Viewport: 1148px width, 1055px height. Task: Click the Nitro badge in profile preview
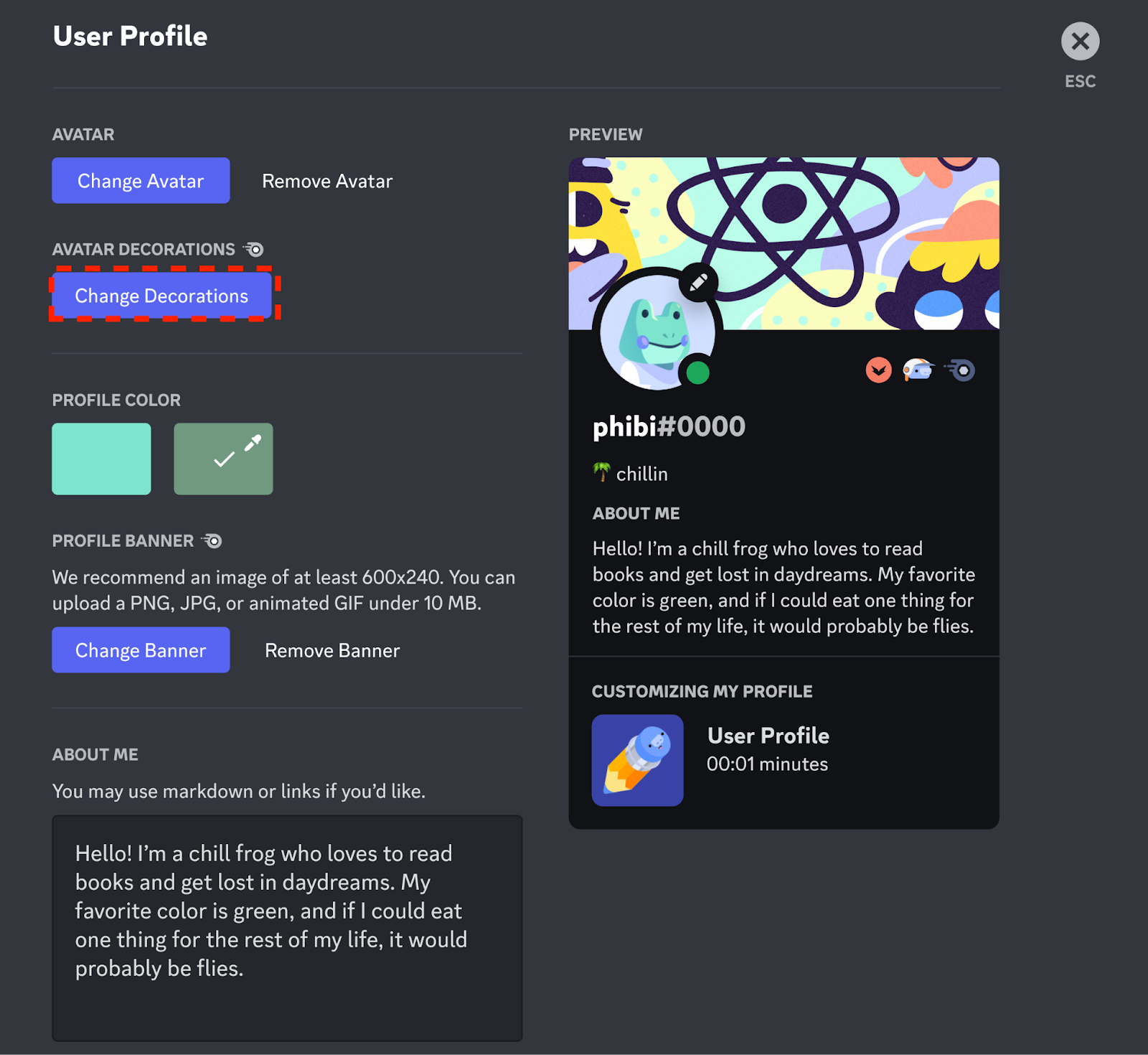click(x=960, y=370)
